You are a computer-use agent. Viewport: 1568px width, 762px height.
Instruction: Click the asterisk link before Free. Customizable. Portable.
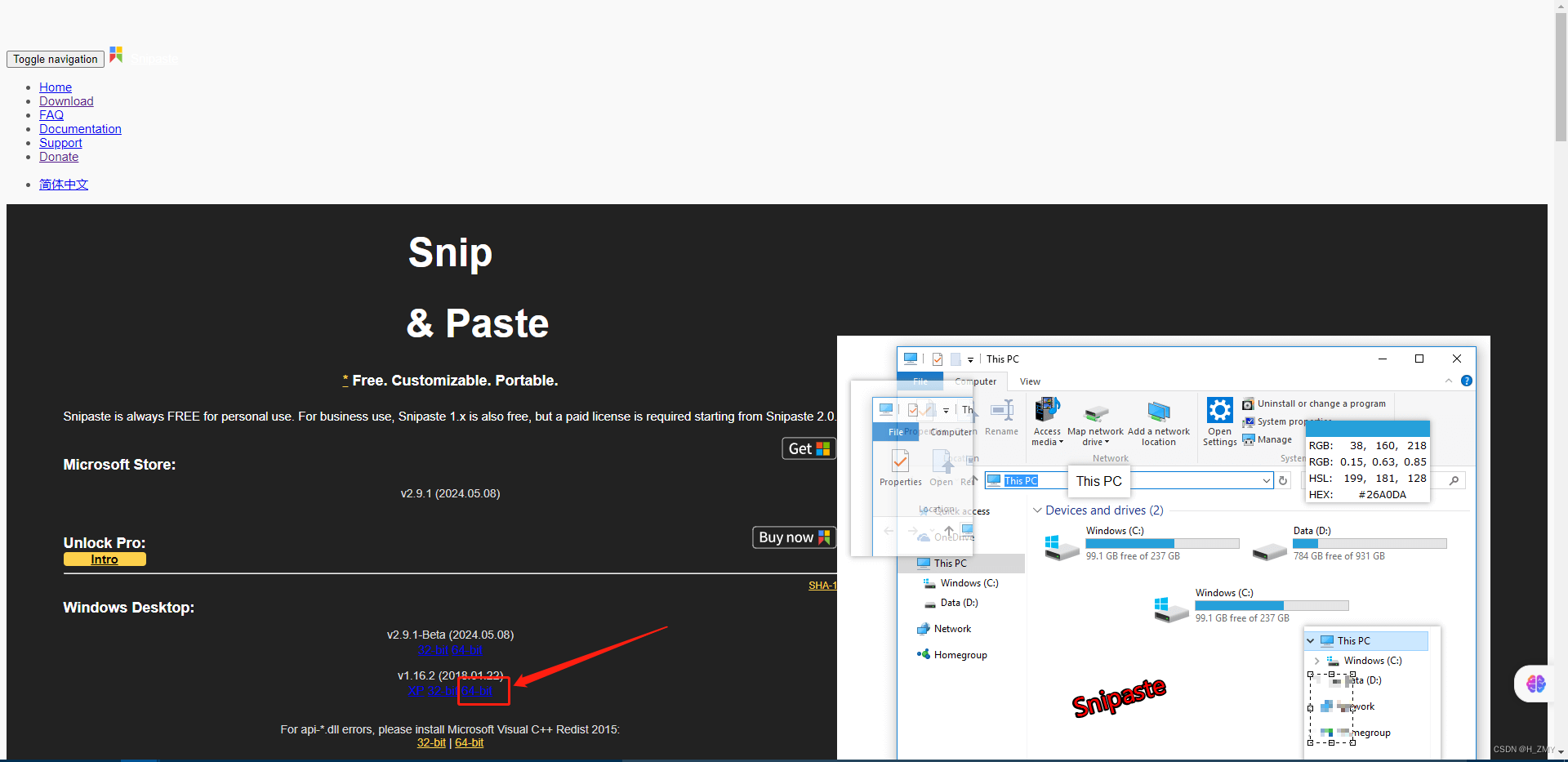345,380
